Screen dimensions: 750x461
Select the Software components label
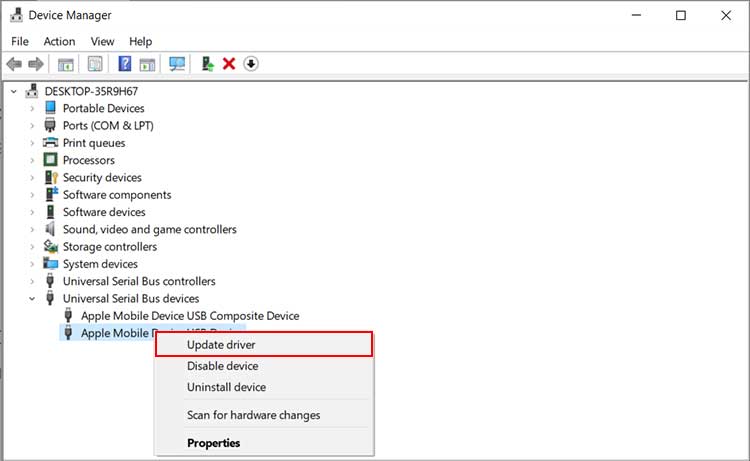coord(117,195)
